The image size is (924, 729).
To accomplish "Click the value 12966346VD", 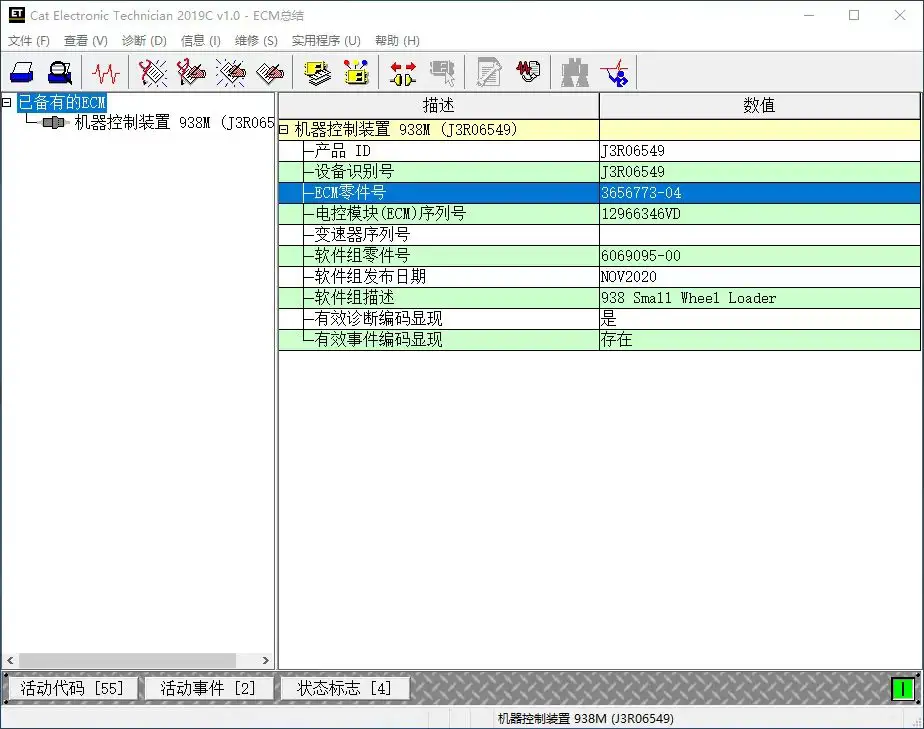I will (641, 214).
